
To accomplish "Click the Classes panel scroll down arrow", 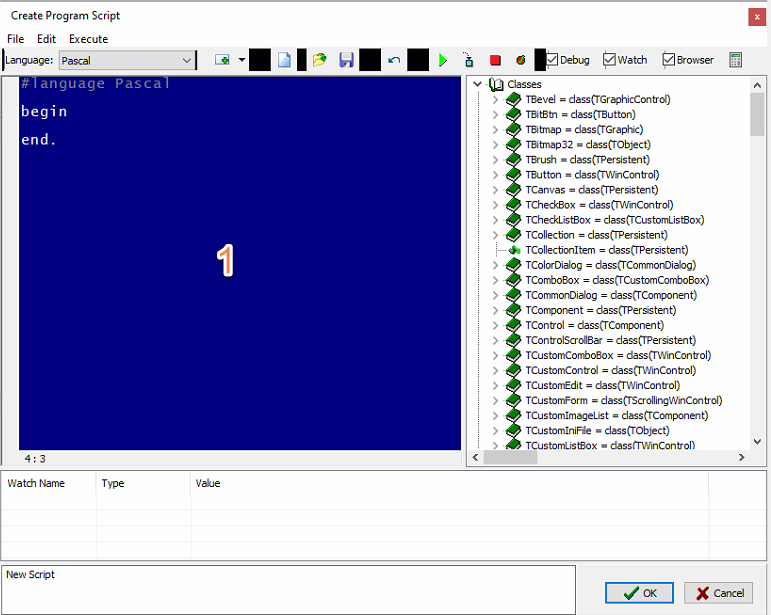I will [x=757, y=441].
